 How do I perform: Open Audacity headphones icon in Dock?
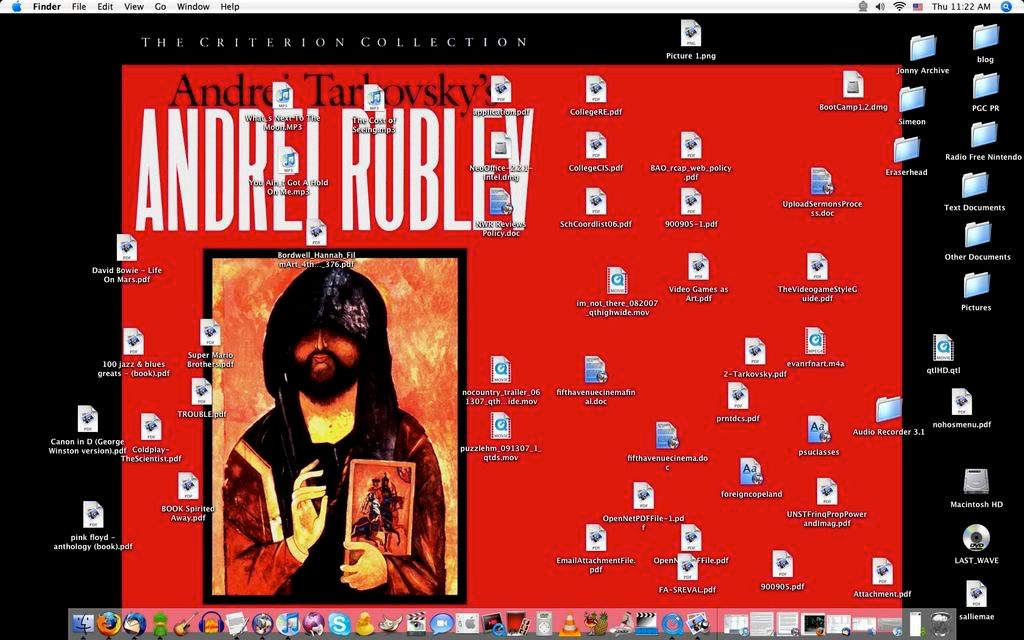212,624
